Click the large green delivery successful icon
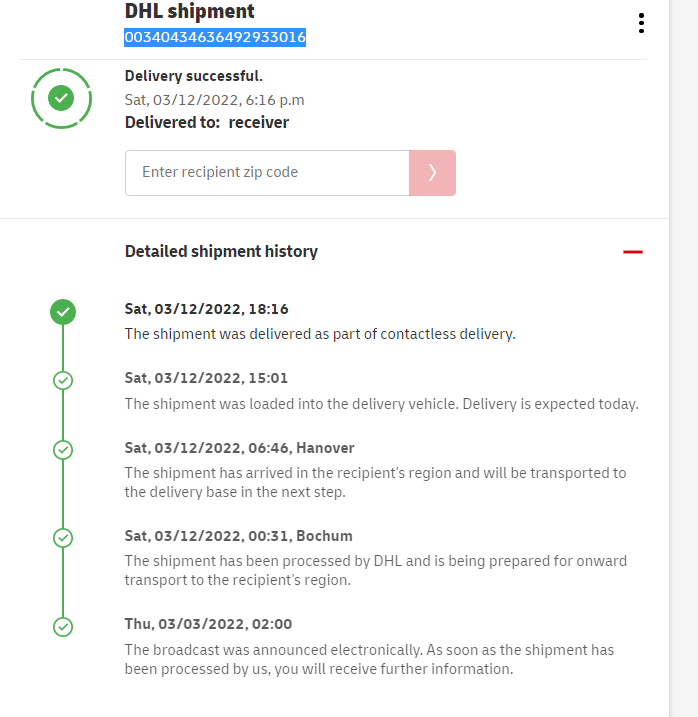This screenshot has height=717, width=698. (62, 98)
